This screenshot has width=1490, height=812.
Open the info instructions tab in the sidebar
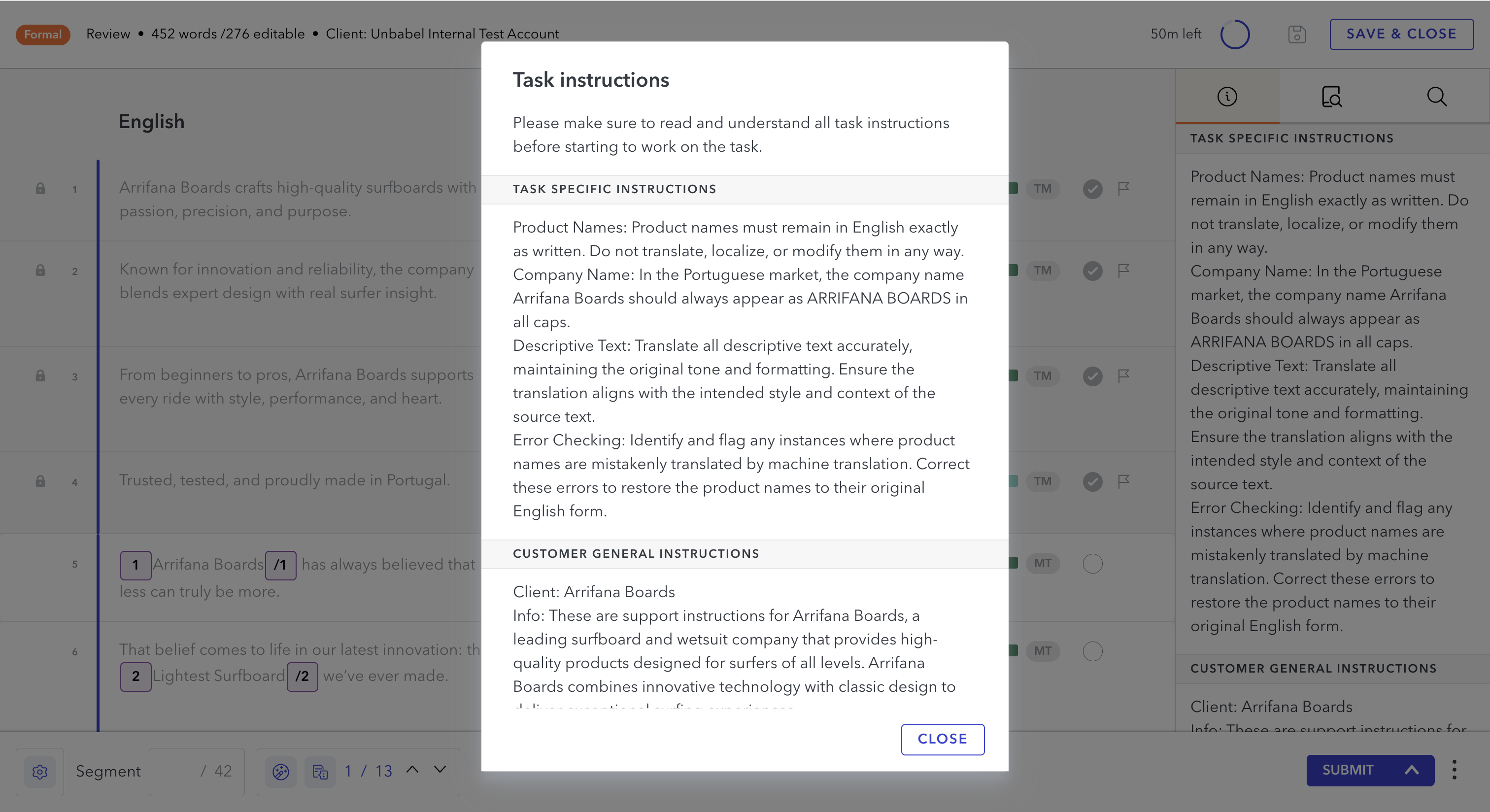pyautogui.click(x=1227, y=97)
